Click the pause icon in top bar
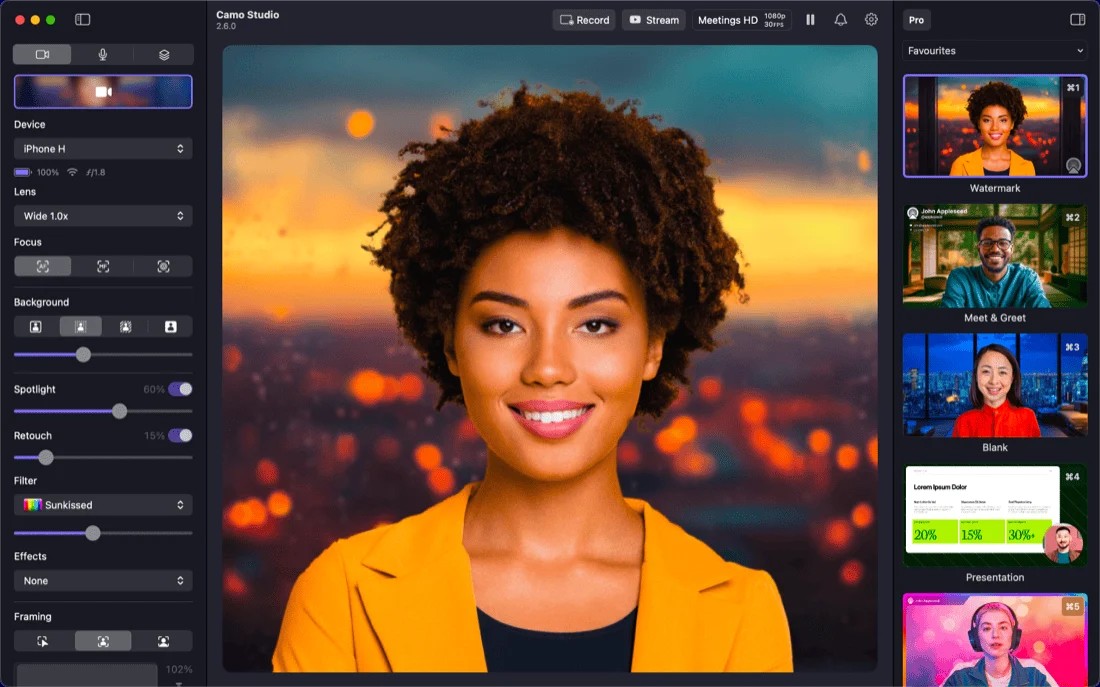Screen dimensions: 1100x687 point(810,19)
